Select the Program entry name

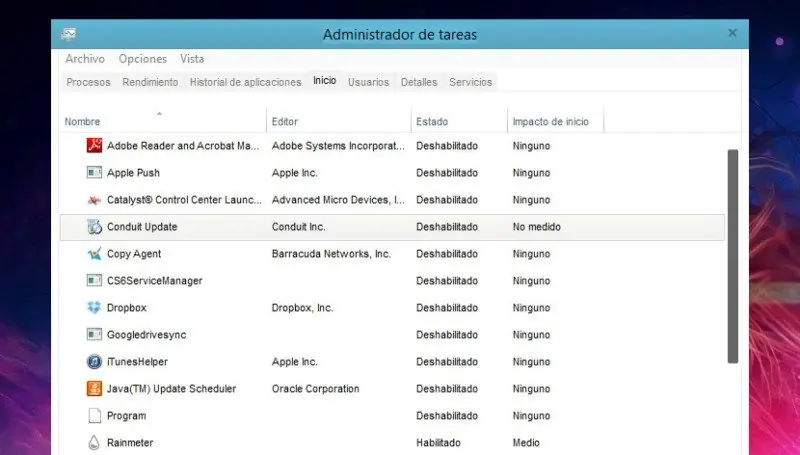(127, 416)
